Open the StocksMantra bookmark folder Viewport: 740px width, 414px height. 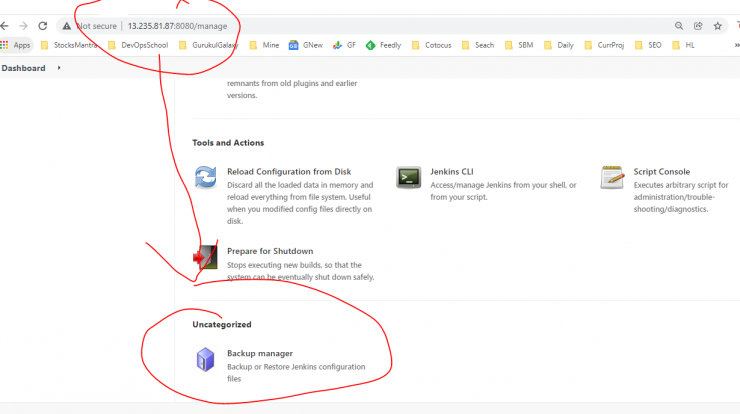click(x=69, y=45)
